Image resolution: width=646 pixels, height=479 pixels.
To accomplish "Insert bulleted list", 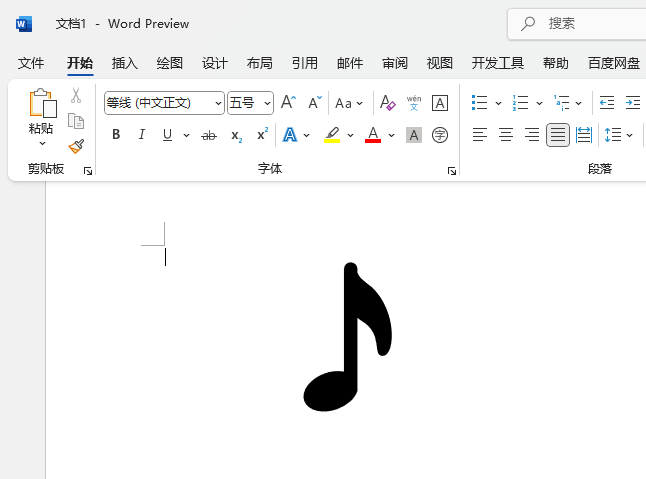I will click(x=480, y=103).
